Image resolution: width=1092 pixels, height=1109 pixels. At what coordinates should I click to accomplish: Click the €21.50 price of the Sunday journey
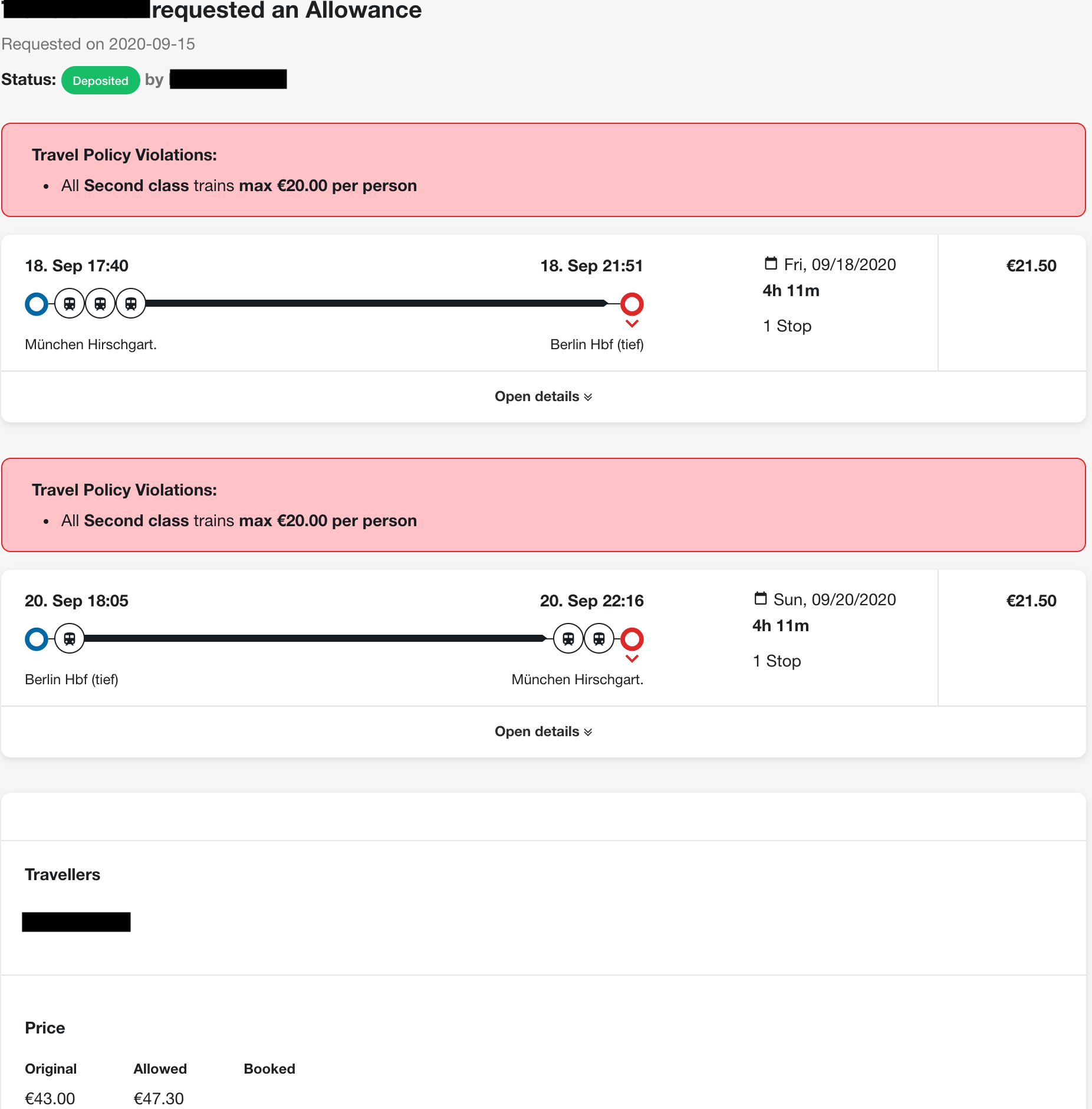coord(1031,601)
